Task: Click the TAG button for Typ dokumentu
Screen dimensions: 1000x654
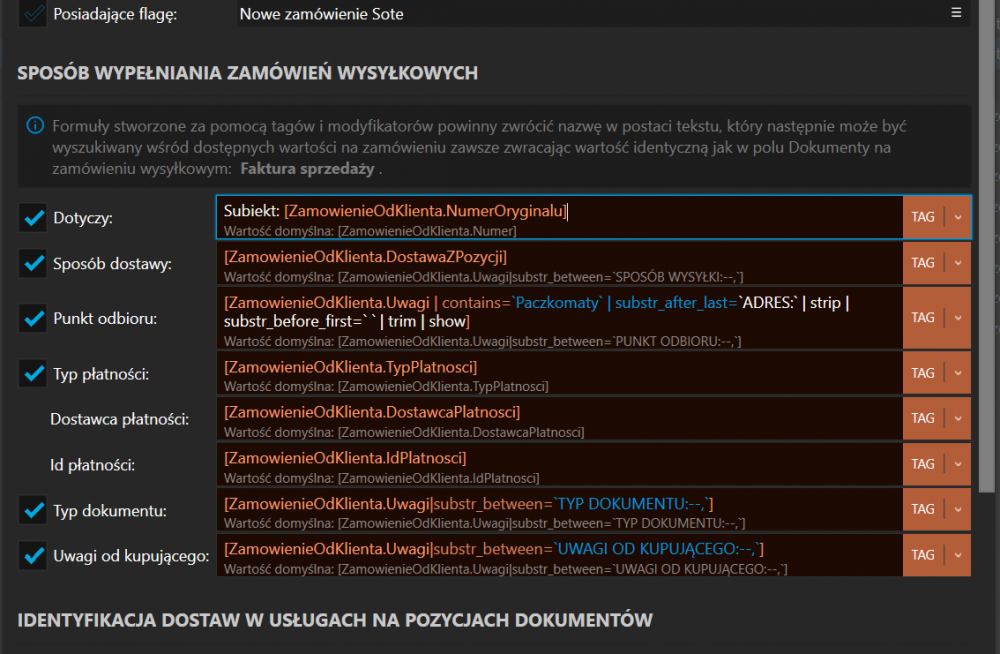Action: 923,509
